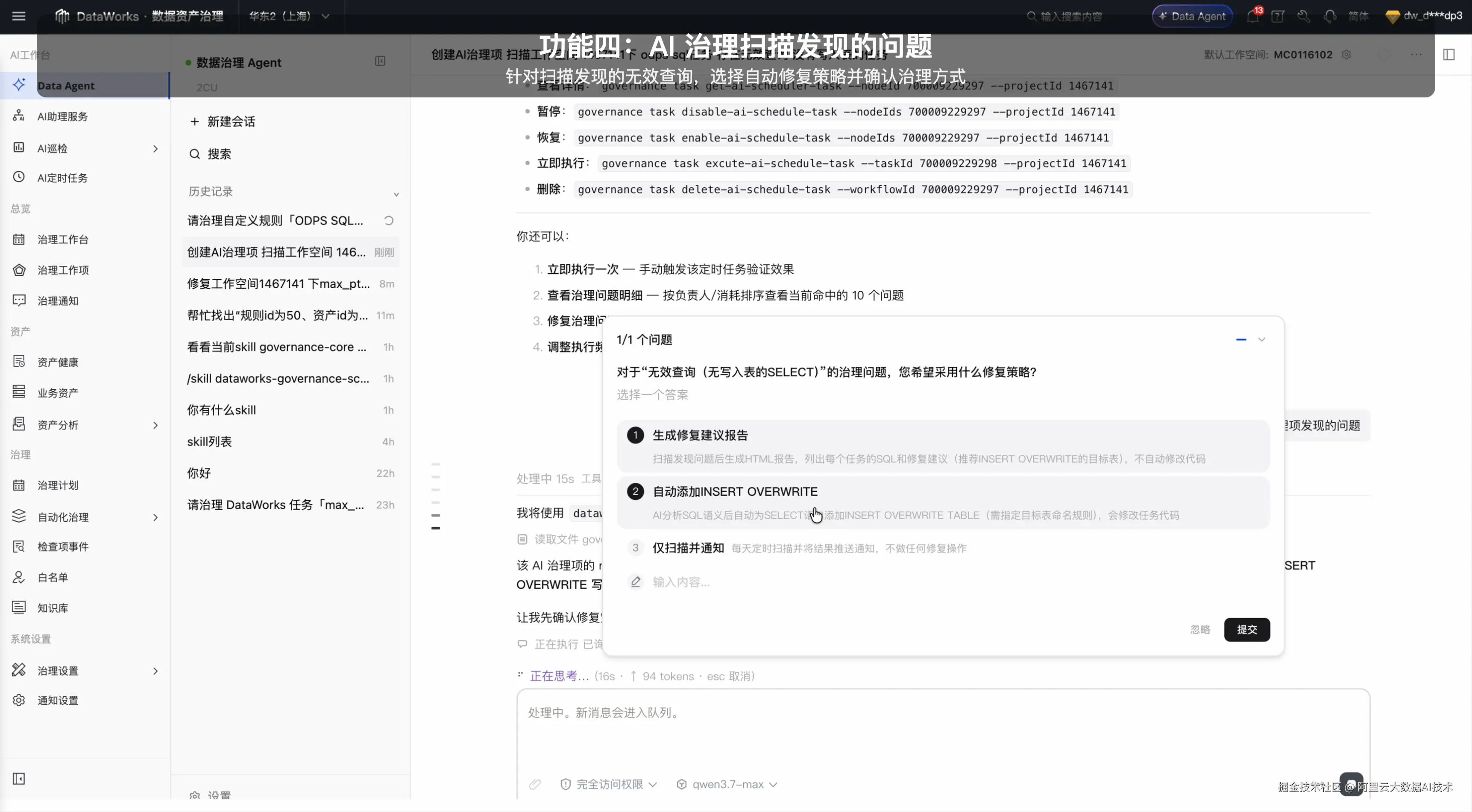Image resolution: width=1472 pixels, height=812 pixels.
Task: Click the 资产健康 icon
Action: (19, 362)
